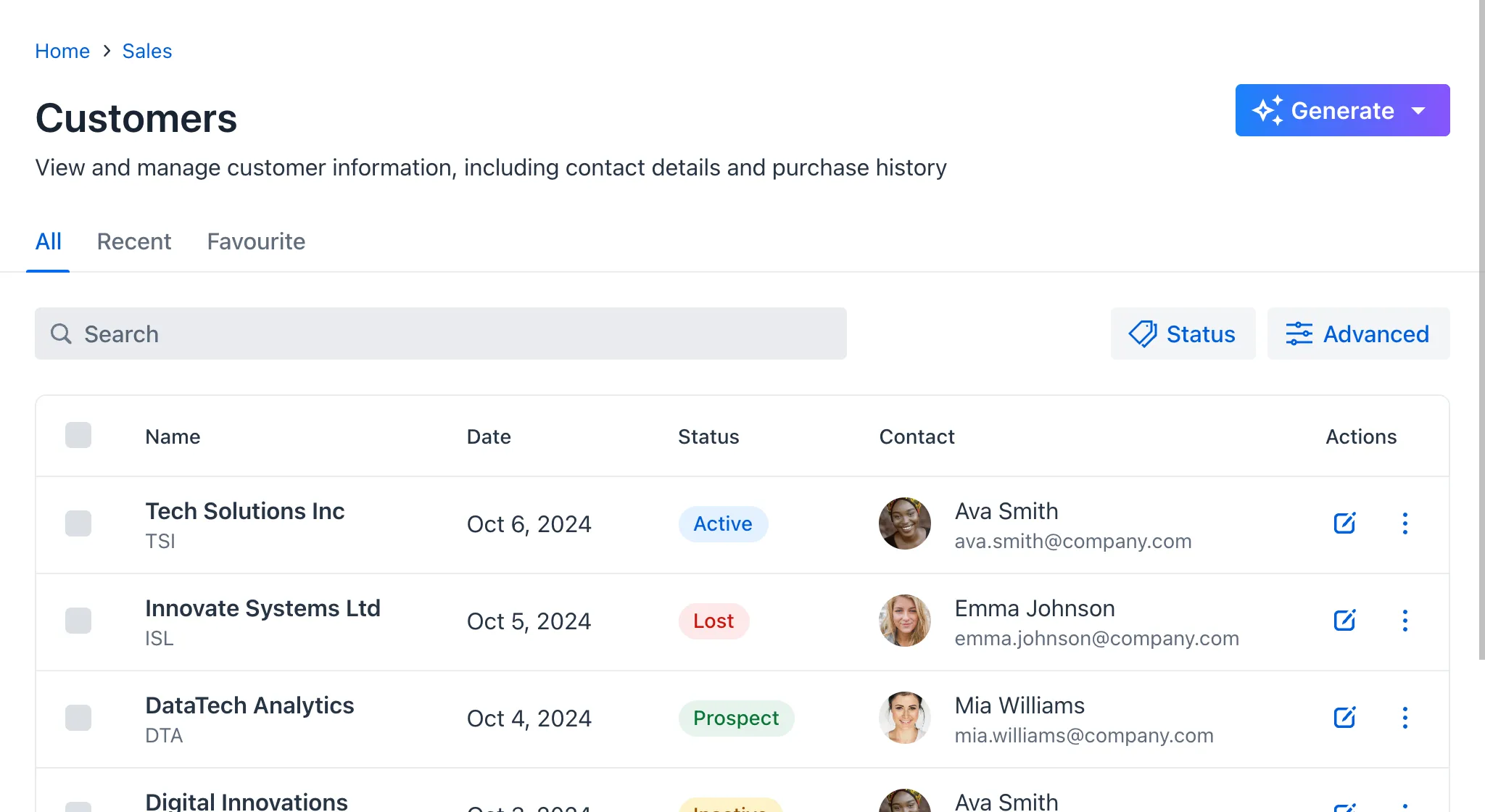This screenshot has height=812, width=1485.
Task: Click the edit icon for Tech Solutions Inc
Action: 1344,523
